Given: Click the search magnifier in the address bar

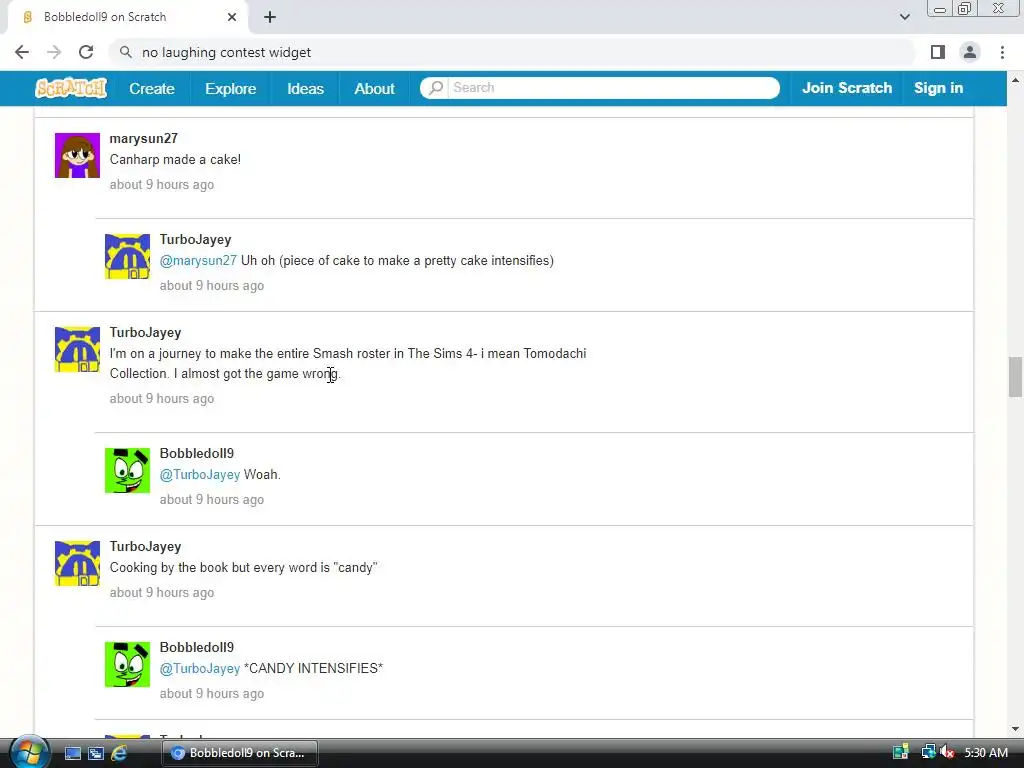Looking at the screenshot, I should [125, 52].
